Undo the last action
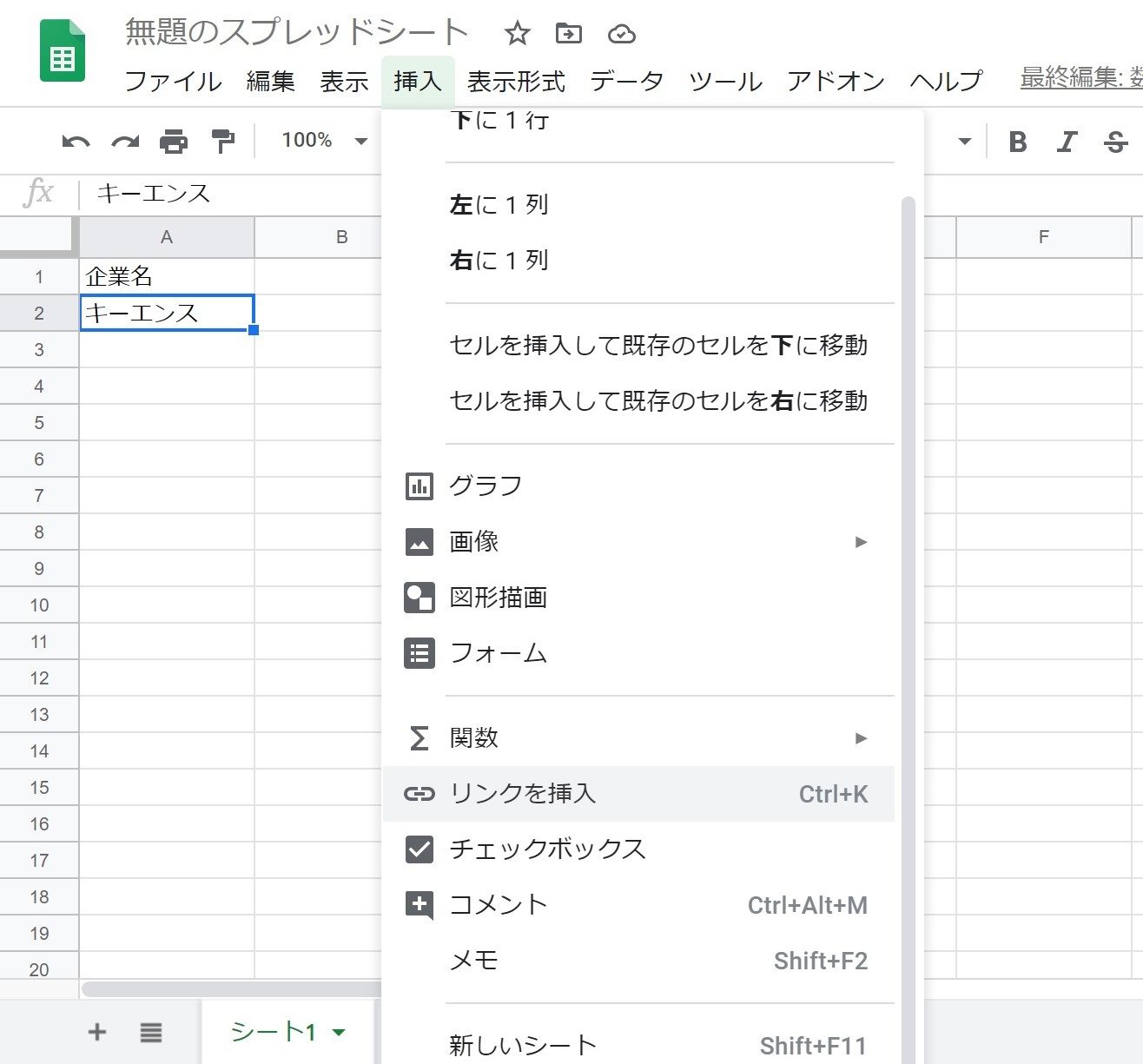The height and width of the screenshot is (1064, 1143). pos(76,142)
